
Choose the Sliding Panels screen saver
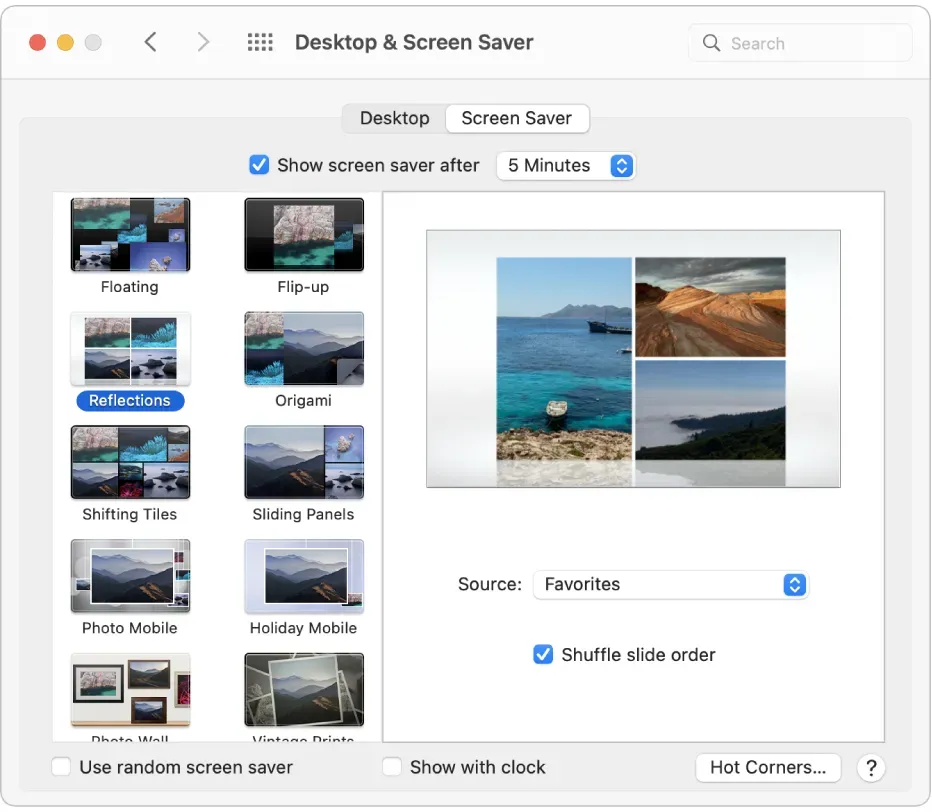(x=304, y=463)
